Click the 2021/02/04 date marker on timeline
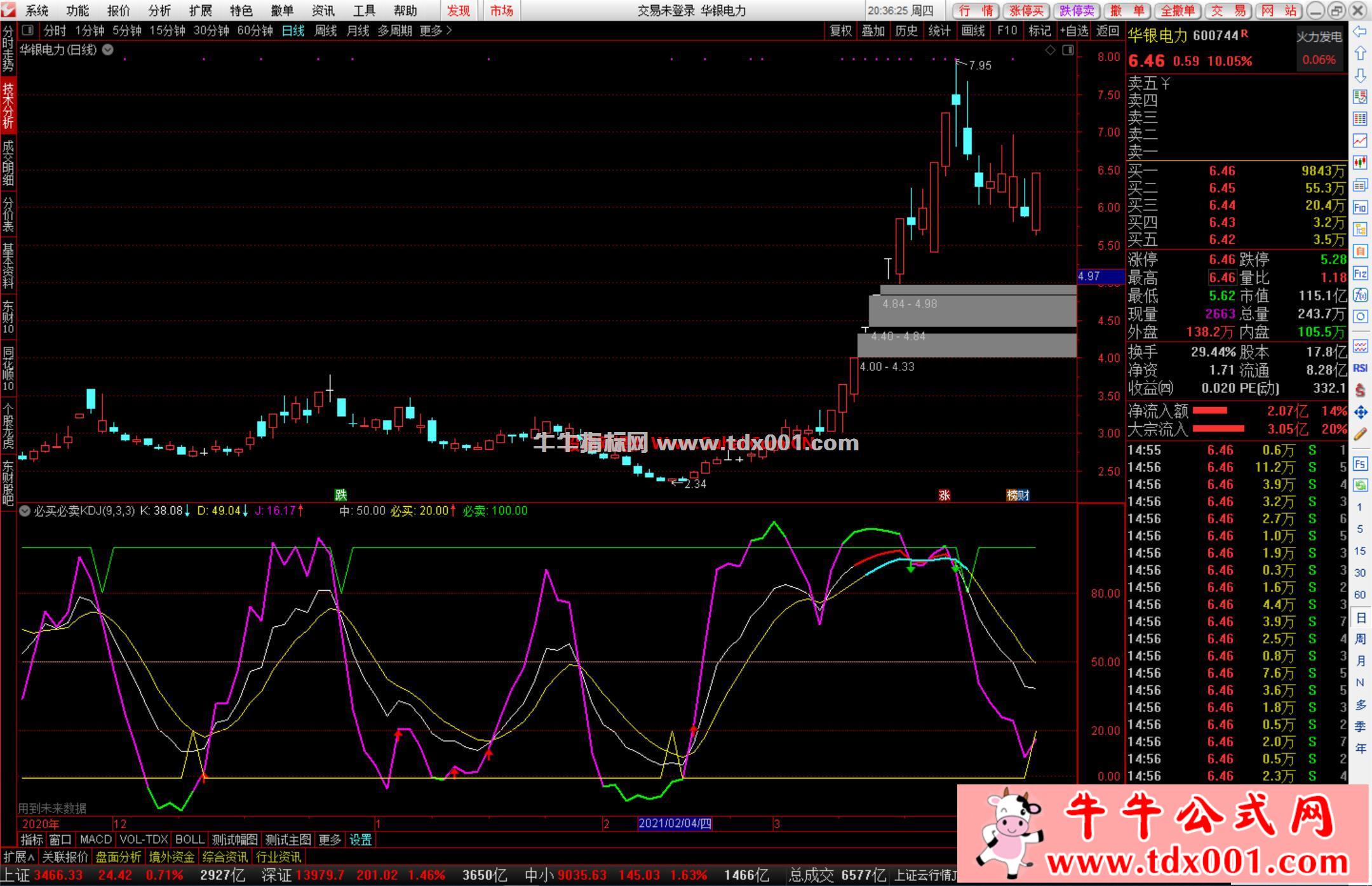 click(675, 824)
